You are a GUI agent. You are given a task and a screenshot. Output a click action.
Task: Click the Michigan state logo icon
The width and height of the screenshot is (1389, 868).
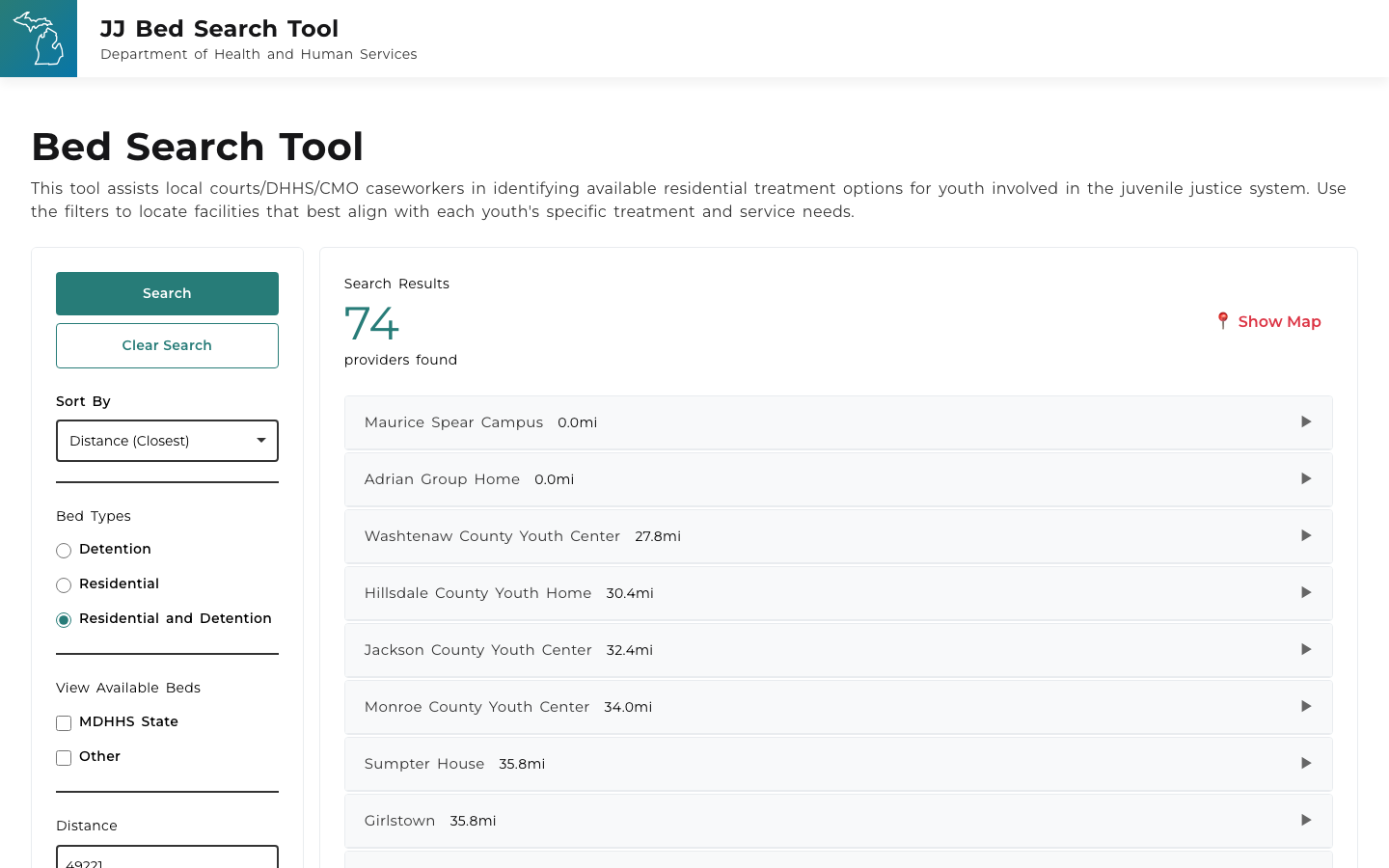pos(39,39)
